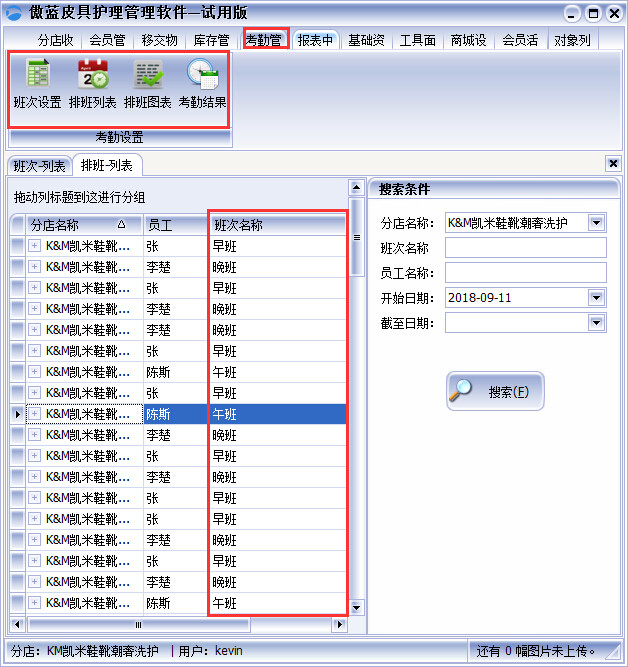Viewport: 628px width, 667px height.
Task: Open the 库存管 ribbon tab
Action: coord(211,40)
